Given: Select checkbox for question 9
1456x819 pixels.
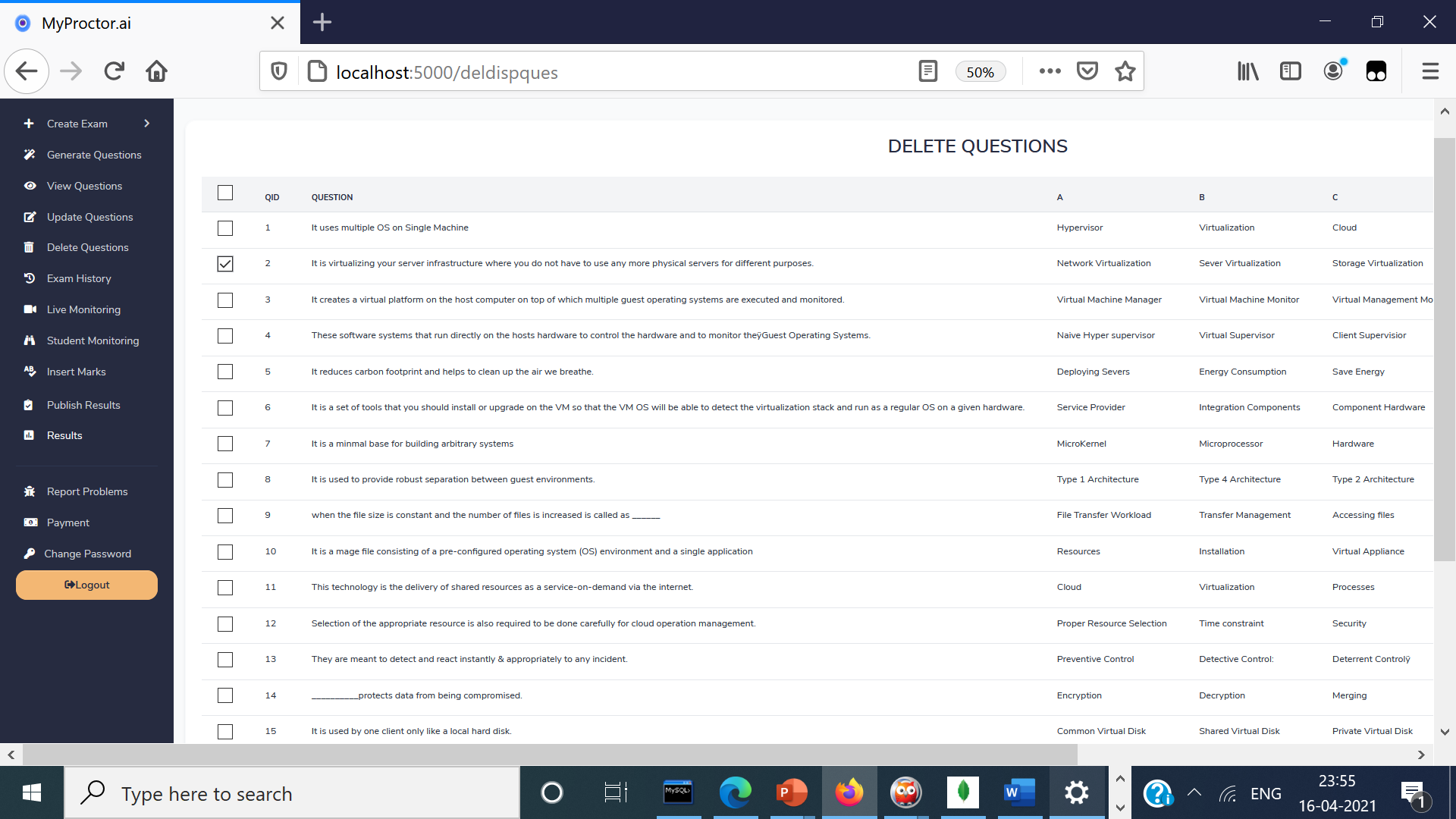Looking at the screenshot, I should [225, 516].
